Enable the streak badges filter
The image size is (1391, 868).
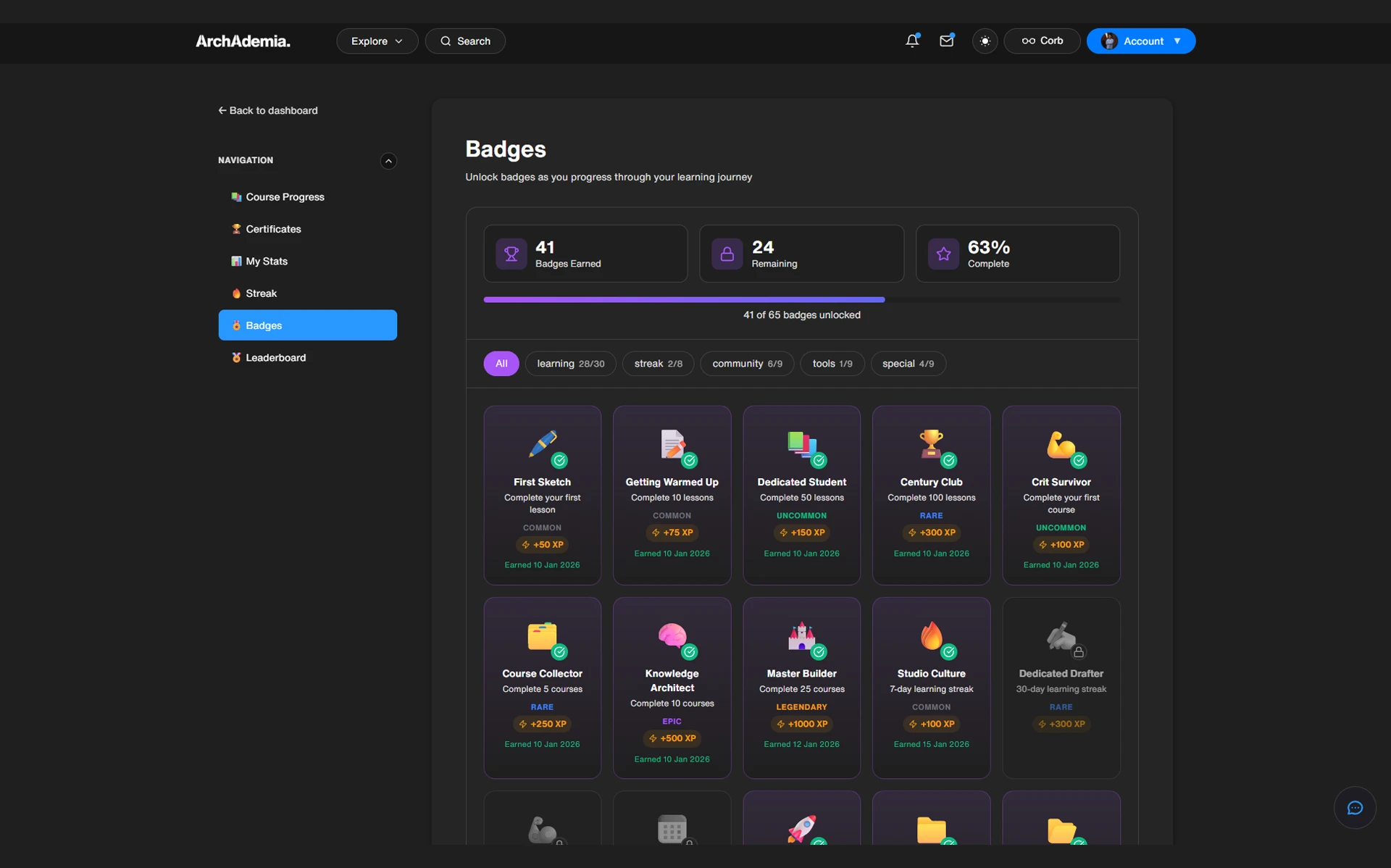click(x=657, y=363)
